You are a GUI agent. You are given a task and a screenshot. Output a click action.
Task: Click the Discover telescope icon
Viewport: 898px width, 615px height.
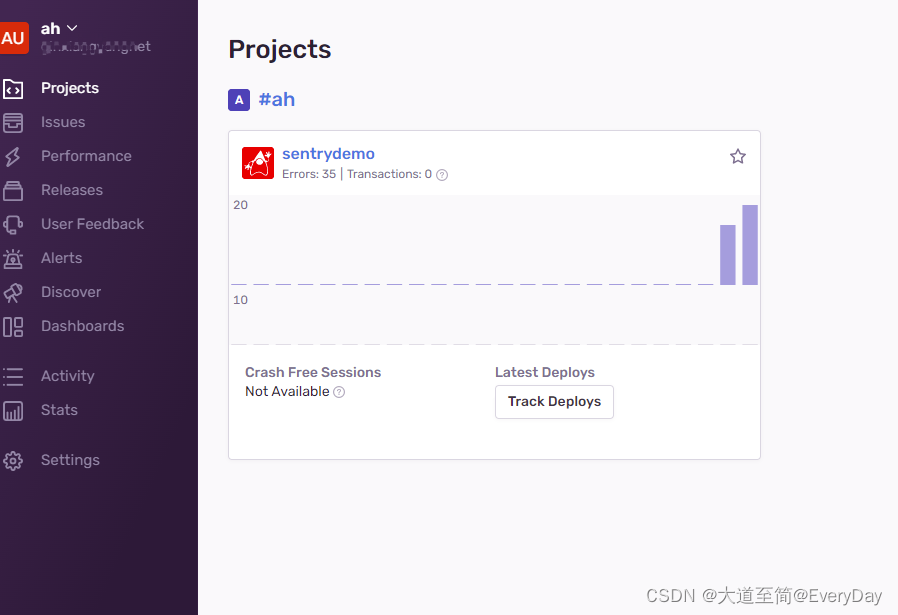pos(13,293)
